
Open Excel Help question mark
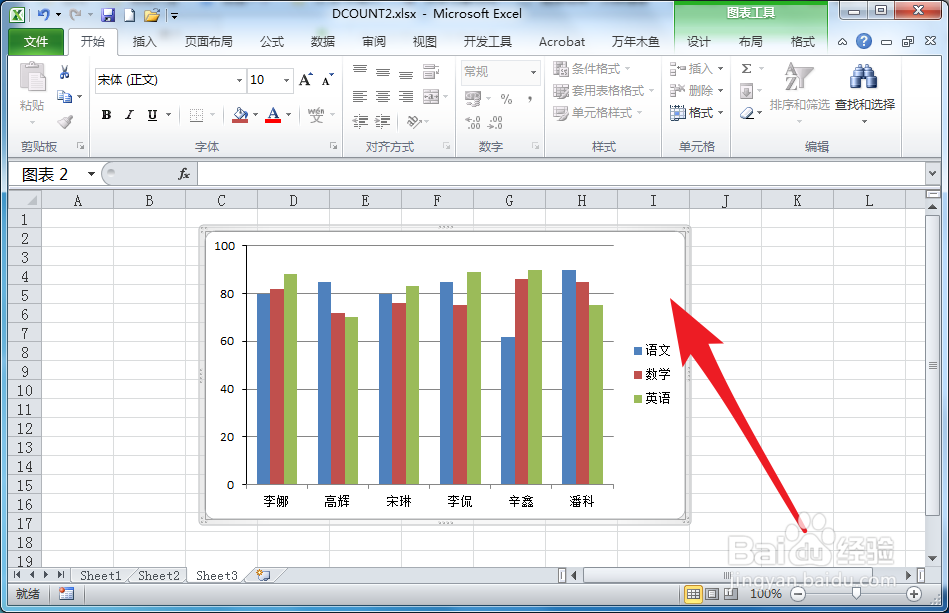(x=864, y=41)
